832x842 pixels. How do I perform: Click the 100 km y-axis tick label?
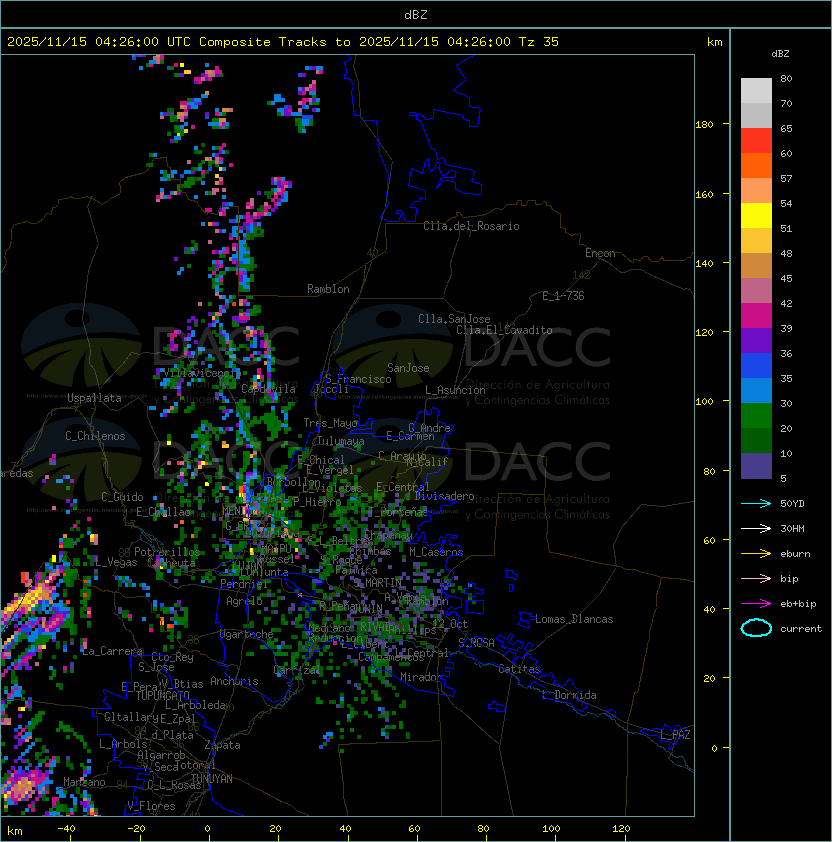[704, 402]
